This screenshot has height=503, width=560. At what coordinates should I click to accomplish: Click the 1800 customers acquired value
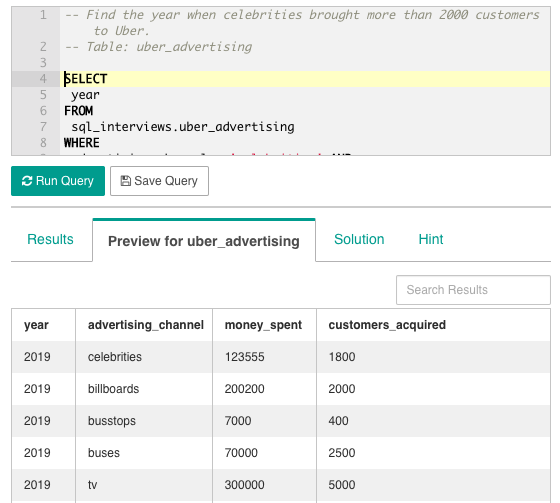(x=342, y=357)
